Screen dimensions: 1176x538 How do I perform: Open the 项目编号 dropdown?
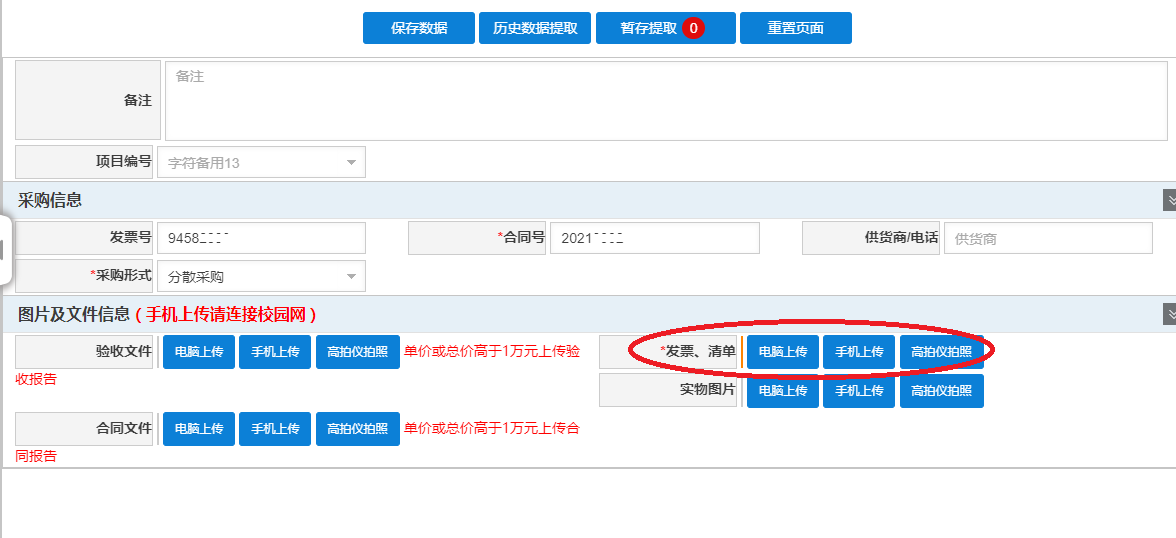click(x=261, y=162)
